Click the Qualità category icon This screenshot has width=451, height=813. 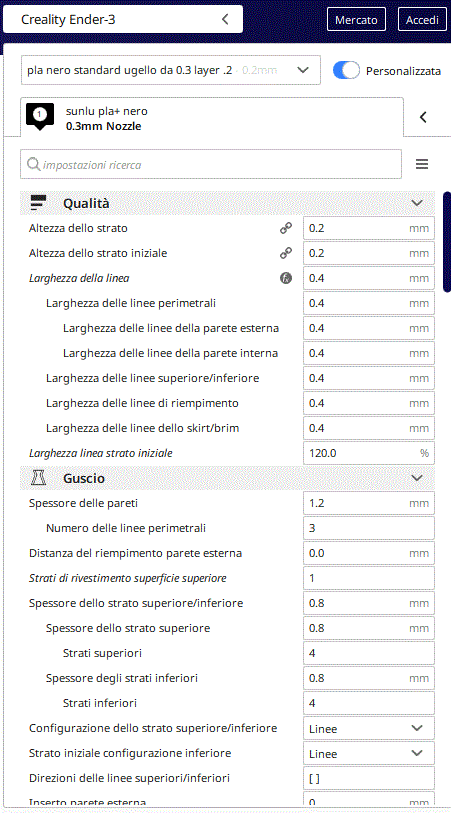(39, 203)
